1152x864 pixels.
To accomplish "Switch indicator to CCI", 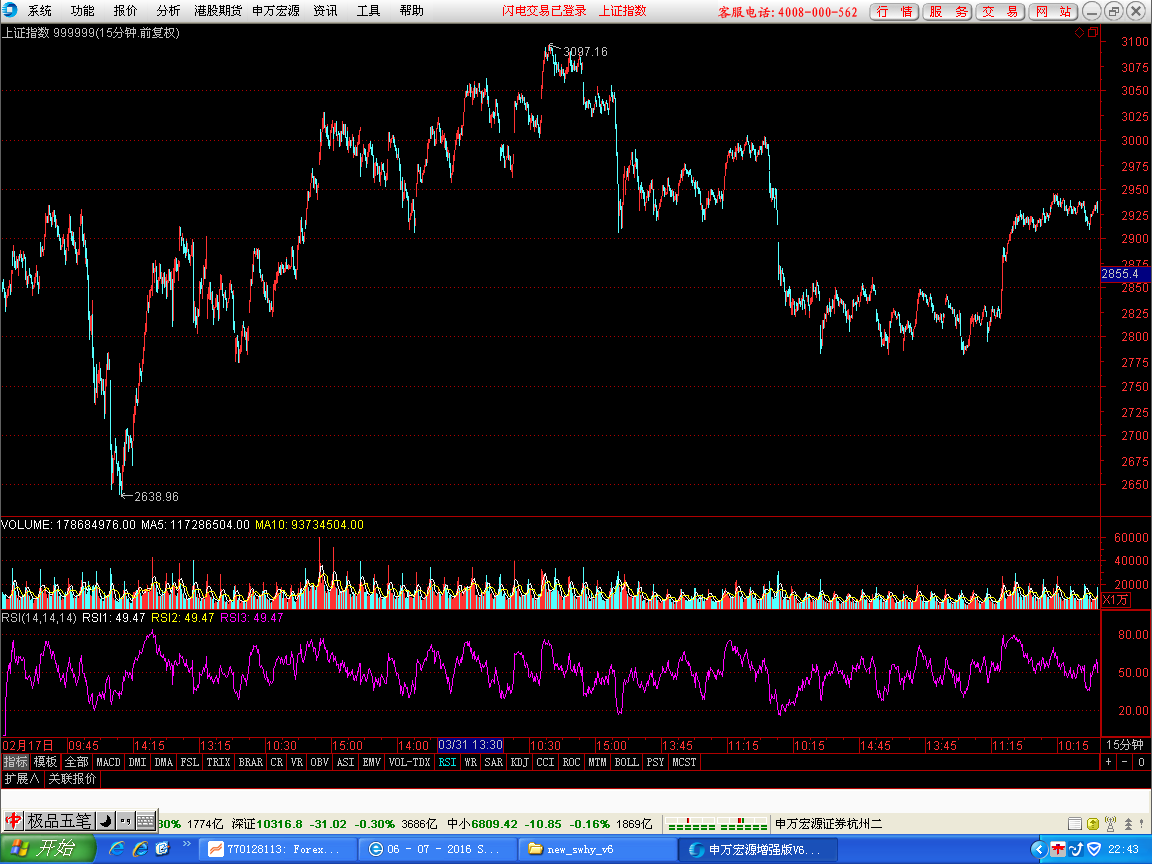I will pos(545,762).
